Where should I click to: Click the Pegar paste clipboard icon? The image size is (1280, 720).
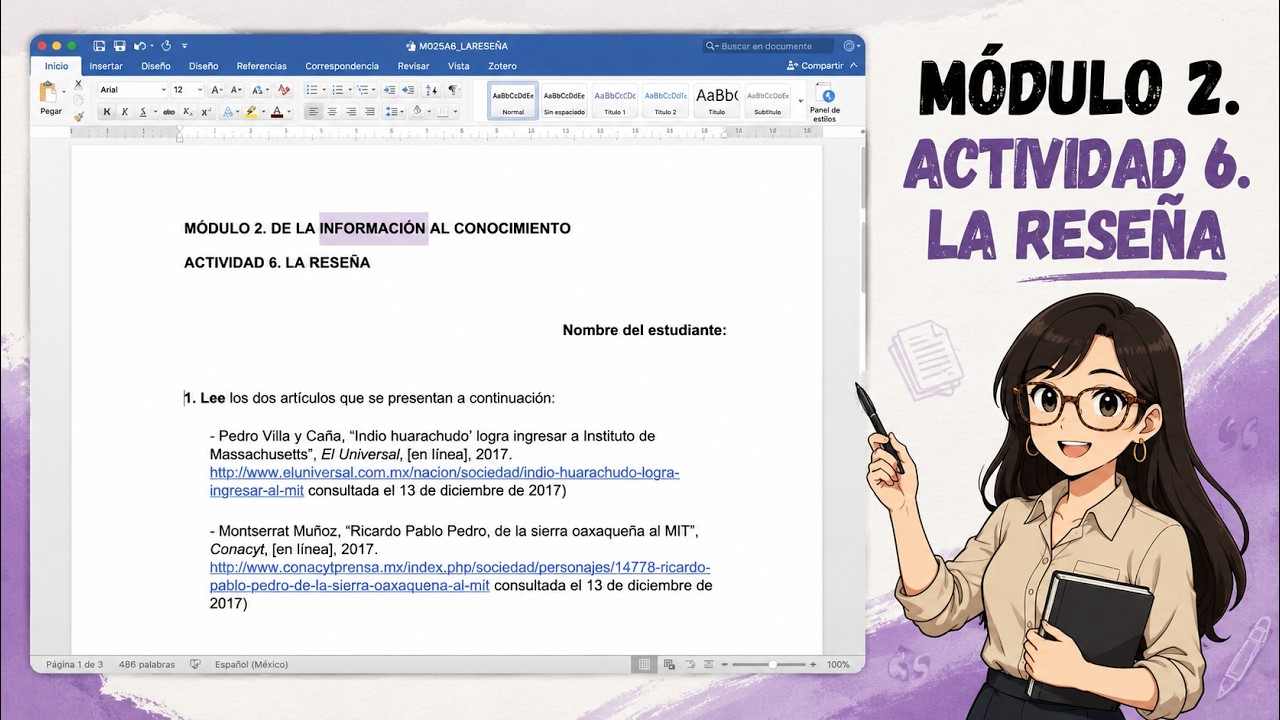(47, 91)
